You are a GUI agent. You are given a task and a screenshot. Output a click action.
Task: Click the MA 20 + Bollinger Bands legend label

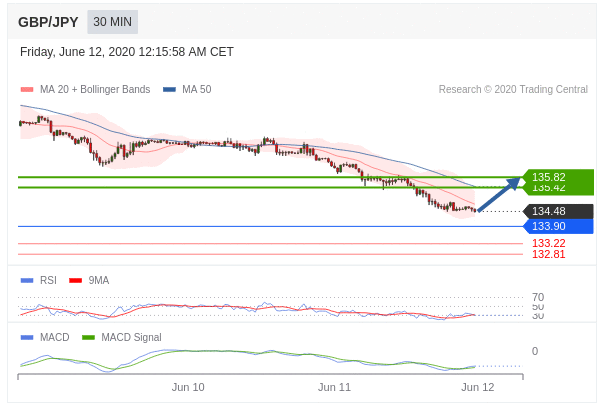click(x=95, y=89)
